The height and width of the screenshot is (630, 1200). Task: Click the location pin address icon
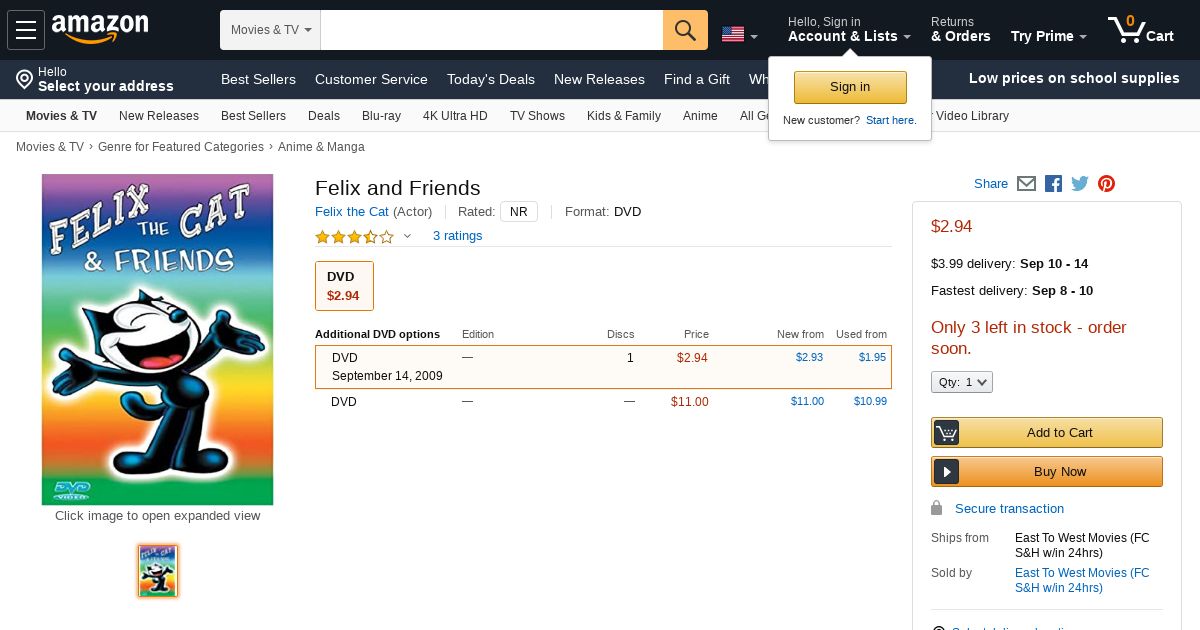tap(24, 79)
